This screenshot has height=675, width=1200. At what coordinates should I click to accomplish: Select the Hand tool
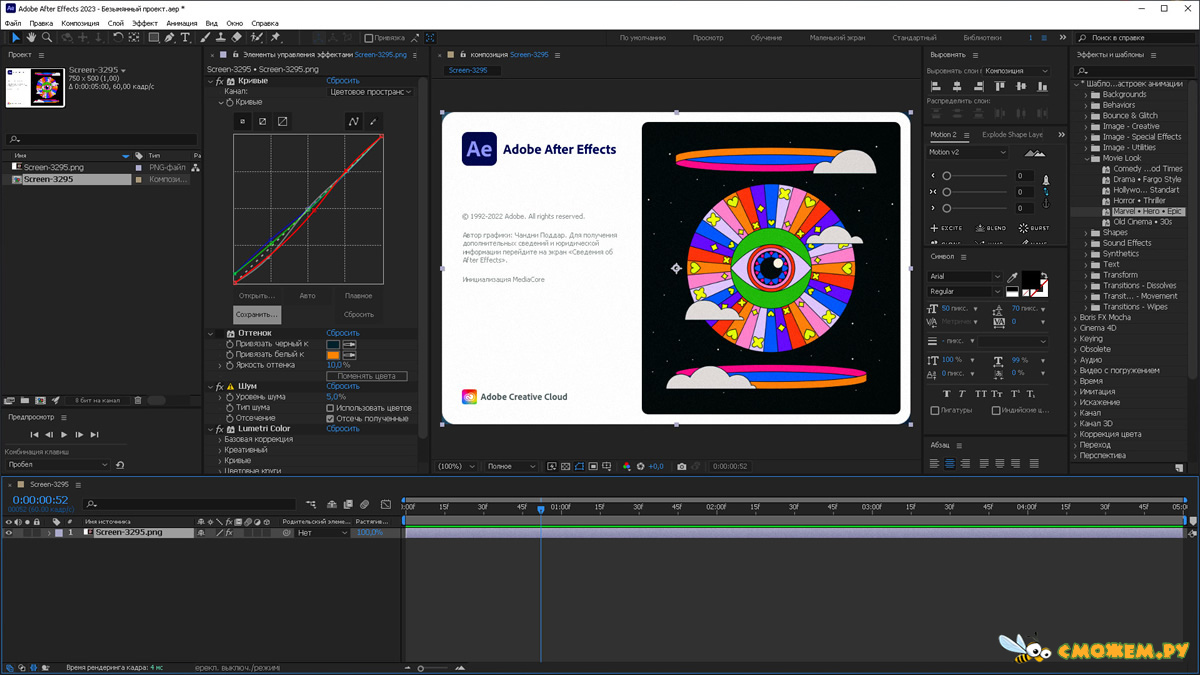31,38
